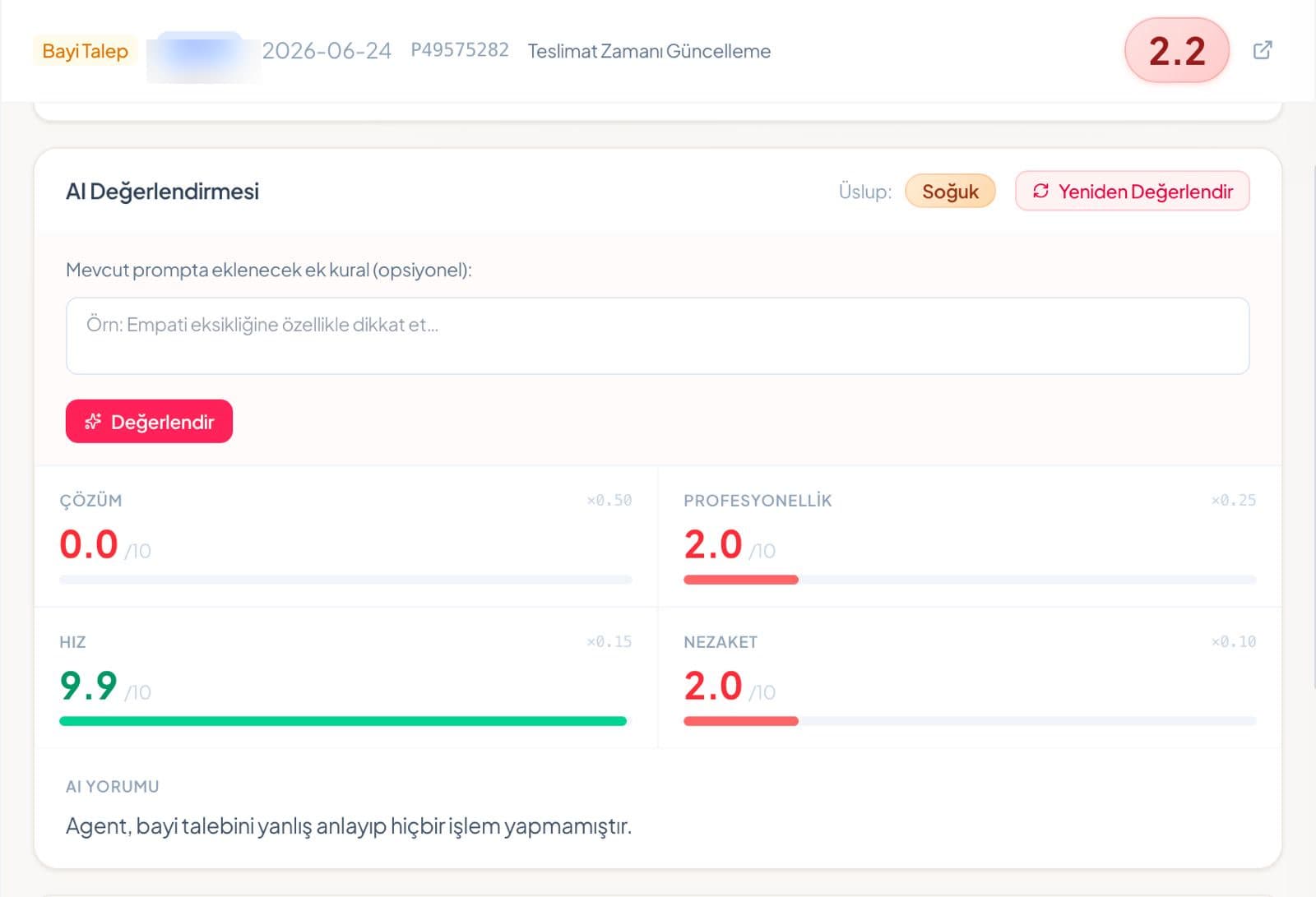Image resolution: width=1316 pixels, height=897 pixels.
Task: Click the PROFESYONELLİK score progress bar
Action: (970, 580)
